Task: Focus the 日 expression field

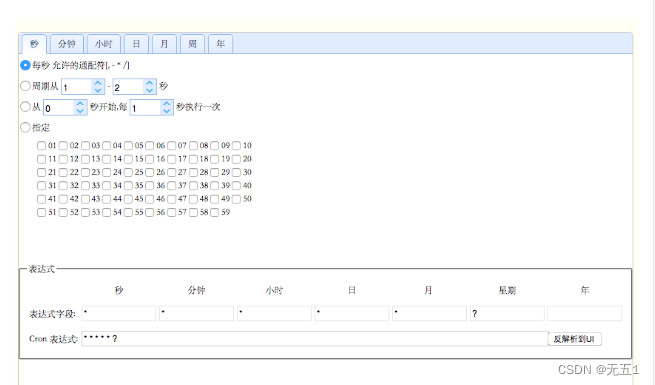Action: click(x=352, y=313)
